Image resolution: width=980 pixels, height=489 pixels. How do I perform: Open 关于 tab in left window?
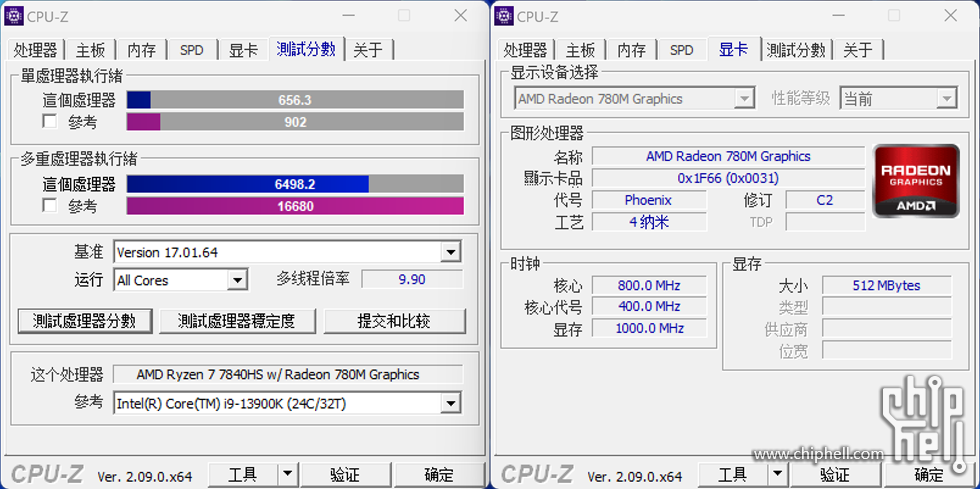368,50
